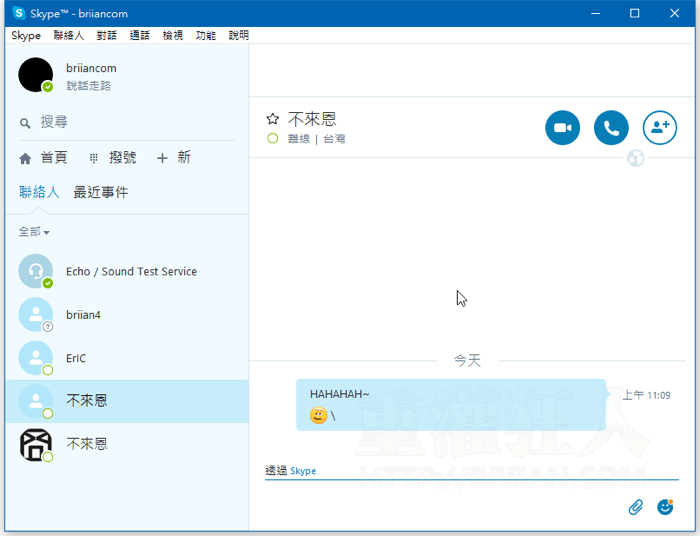Open the dial pad icon
The image size is (700, 536).
coord(94,158)
